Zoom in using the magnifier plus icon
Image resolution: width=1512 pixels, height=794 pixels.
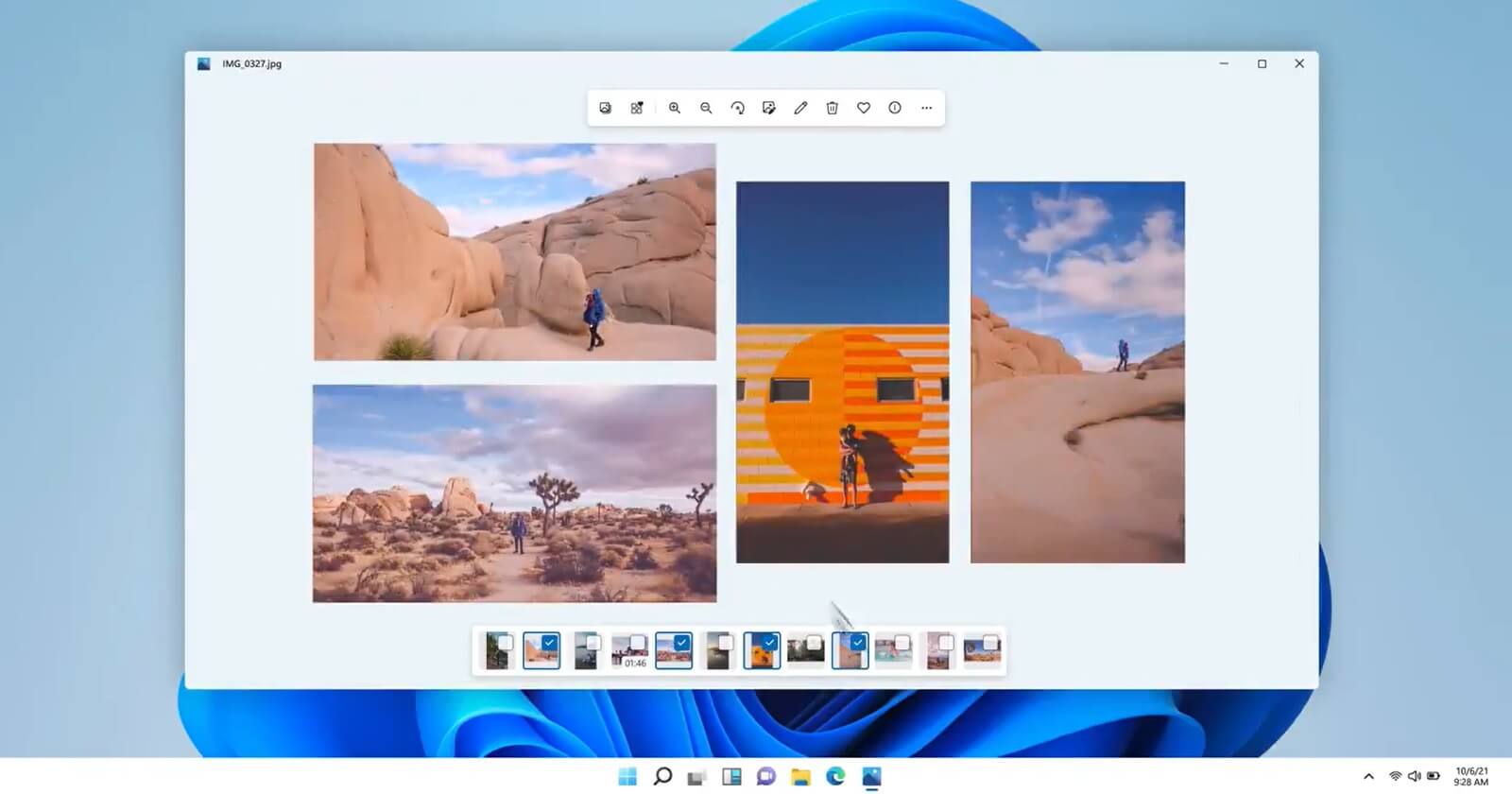click(674, 108)
